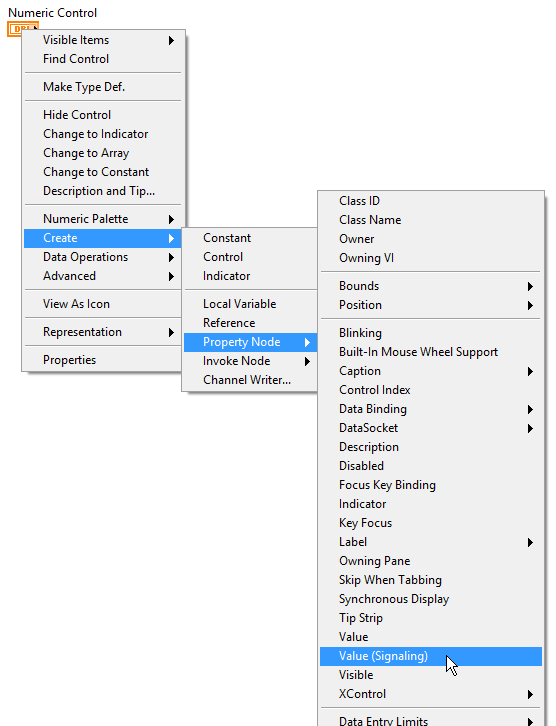
Task: Expand the Bounds property submenu
Action: [x=431, y=286]
